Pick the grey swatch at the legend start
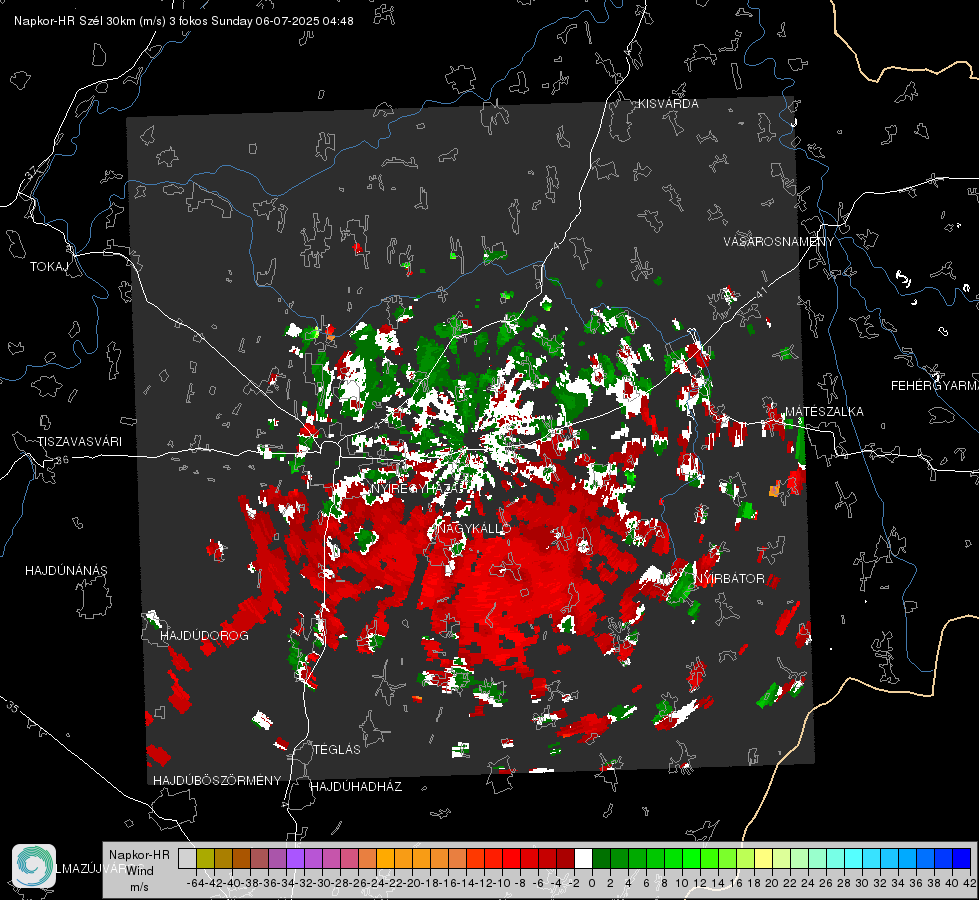Image resolution: width=979 pixels, height=900 pixels. (187, 858)
